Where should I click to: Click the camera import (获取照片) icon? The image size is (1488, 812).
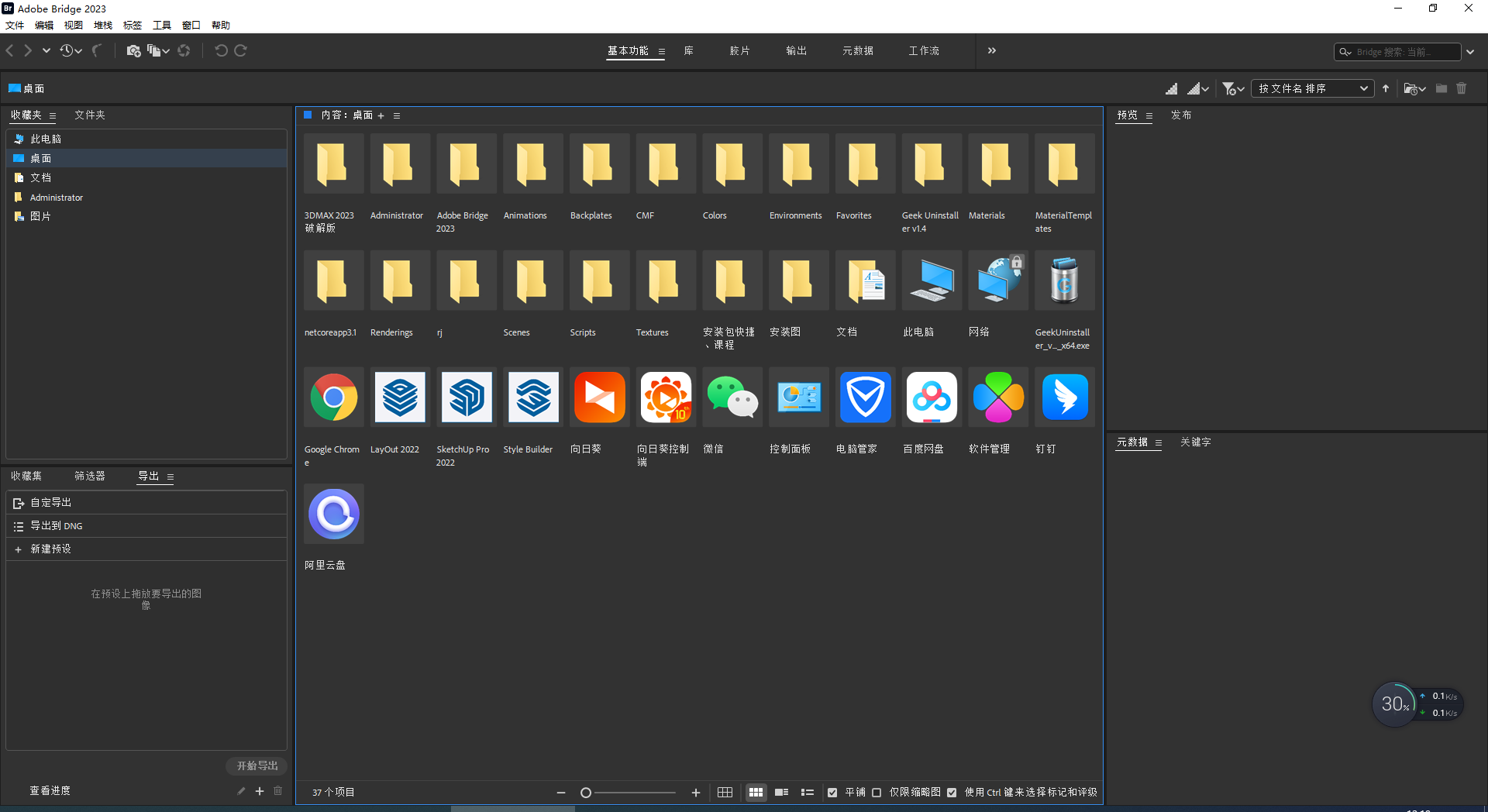point(133,50)
